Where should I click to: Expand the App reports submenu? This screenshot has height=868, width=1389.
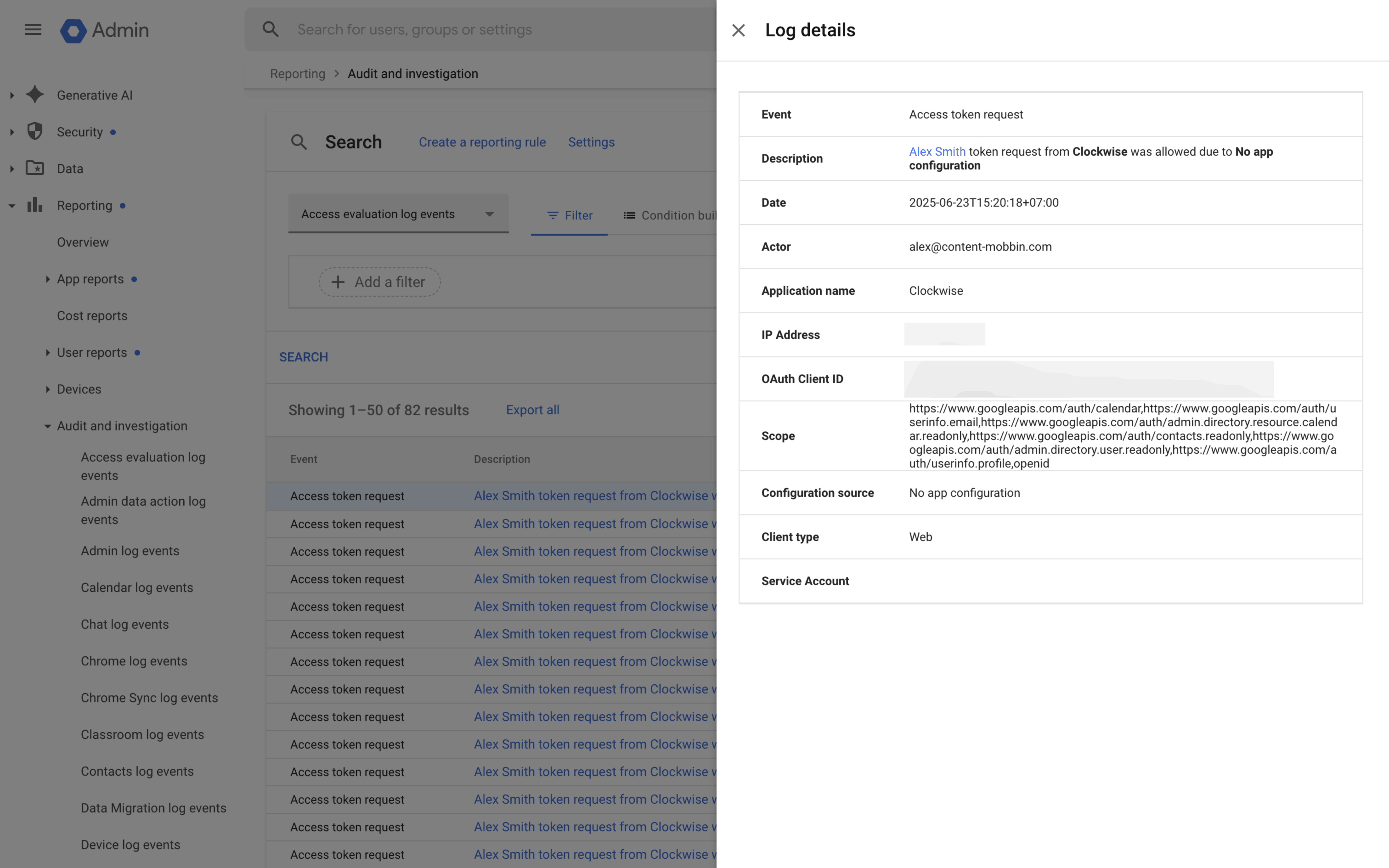coord(48,279)
